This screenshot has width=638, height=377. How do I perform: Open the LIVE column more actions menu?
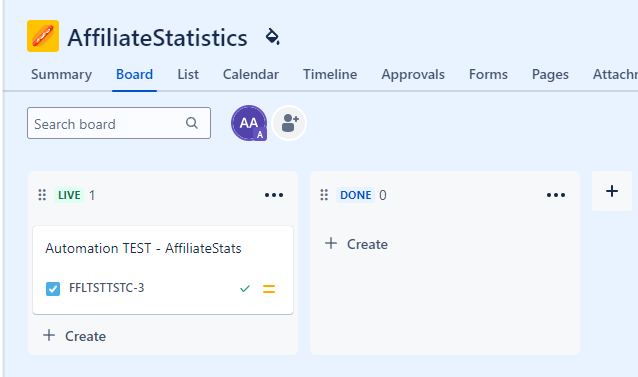(274, 195)
